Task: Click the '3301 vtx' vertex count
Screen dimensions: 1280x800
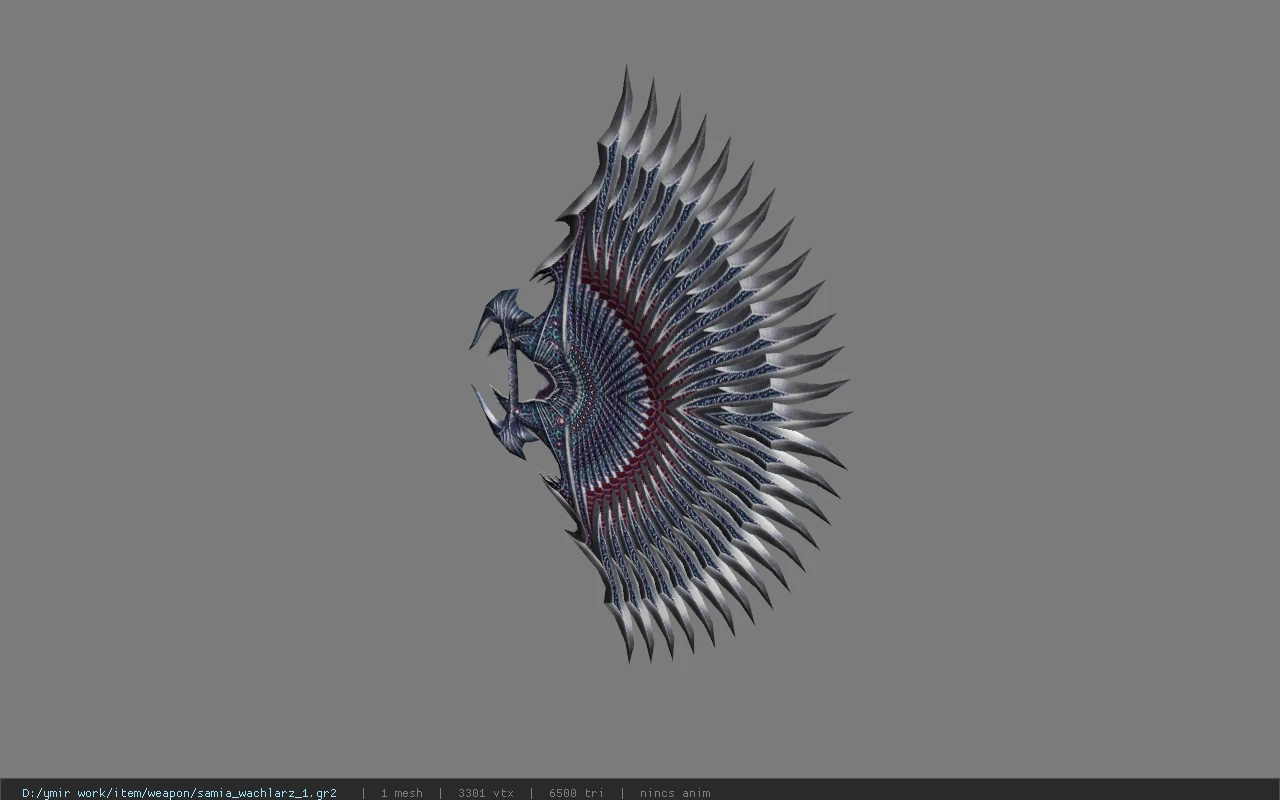Action: (x=486, y=793)
